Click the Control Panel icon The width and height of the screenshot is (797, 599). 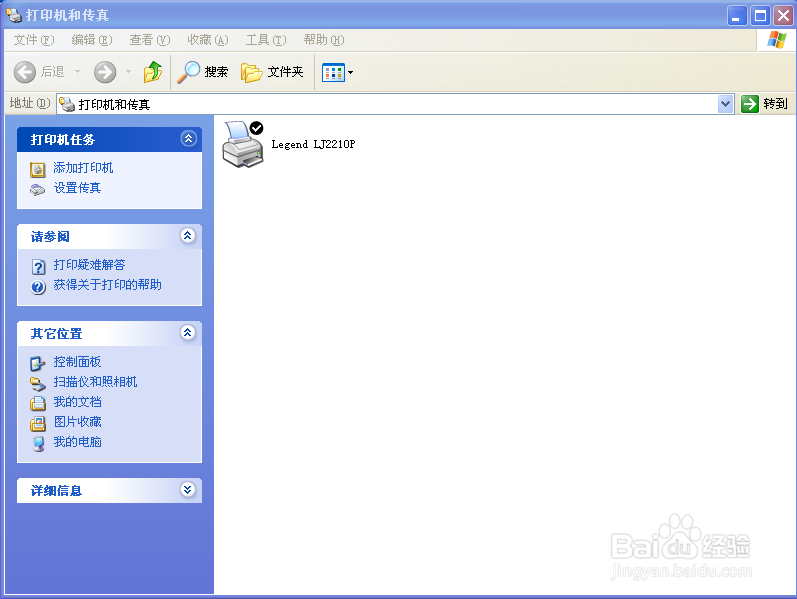(x=38, y=364)
